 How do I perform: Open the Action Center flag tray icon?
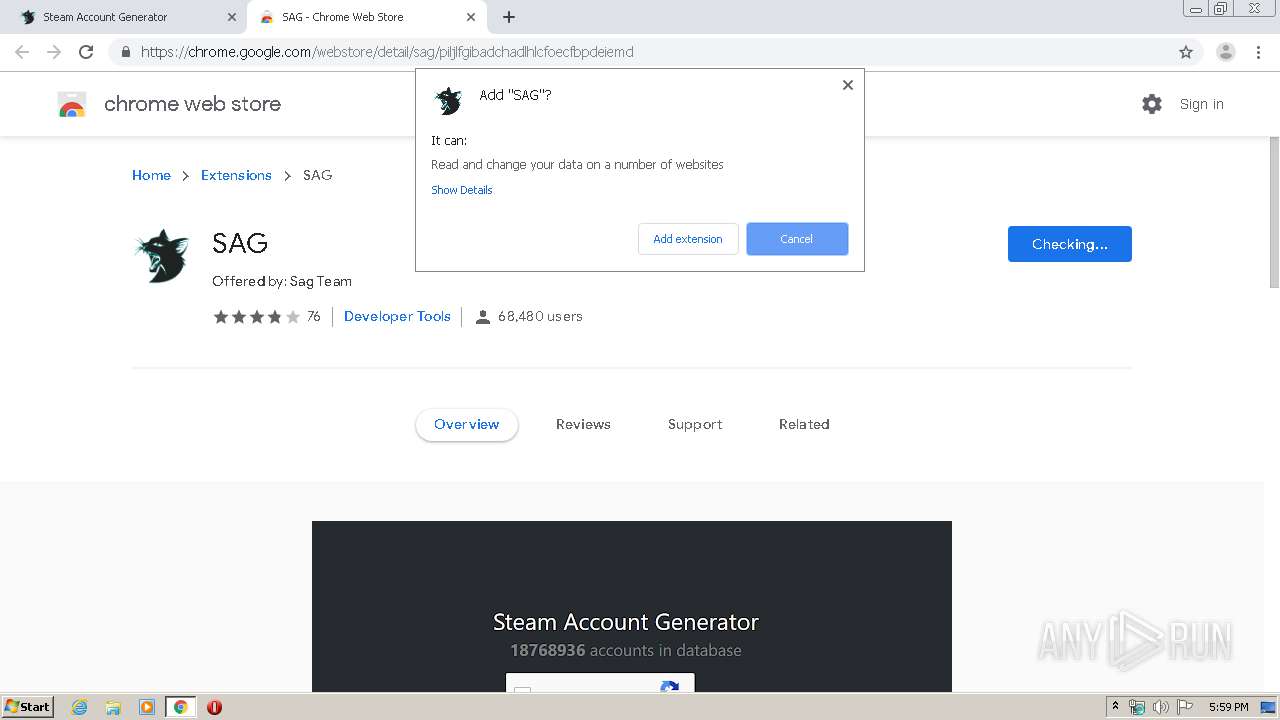(1185, 707)
